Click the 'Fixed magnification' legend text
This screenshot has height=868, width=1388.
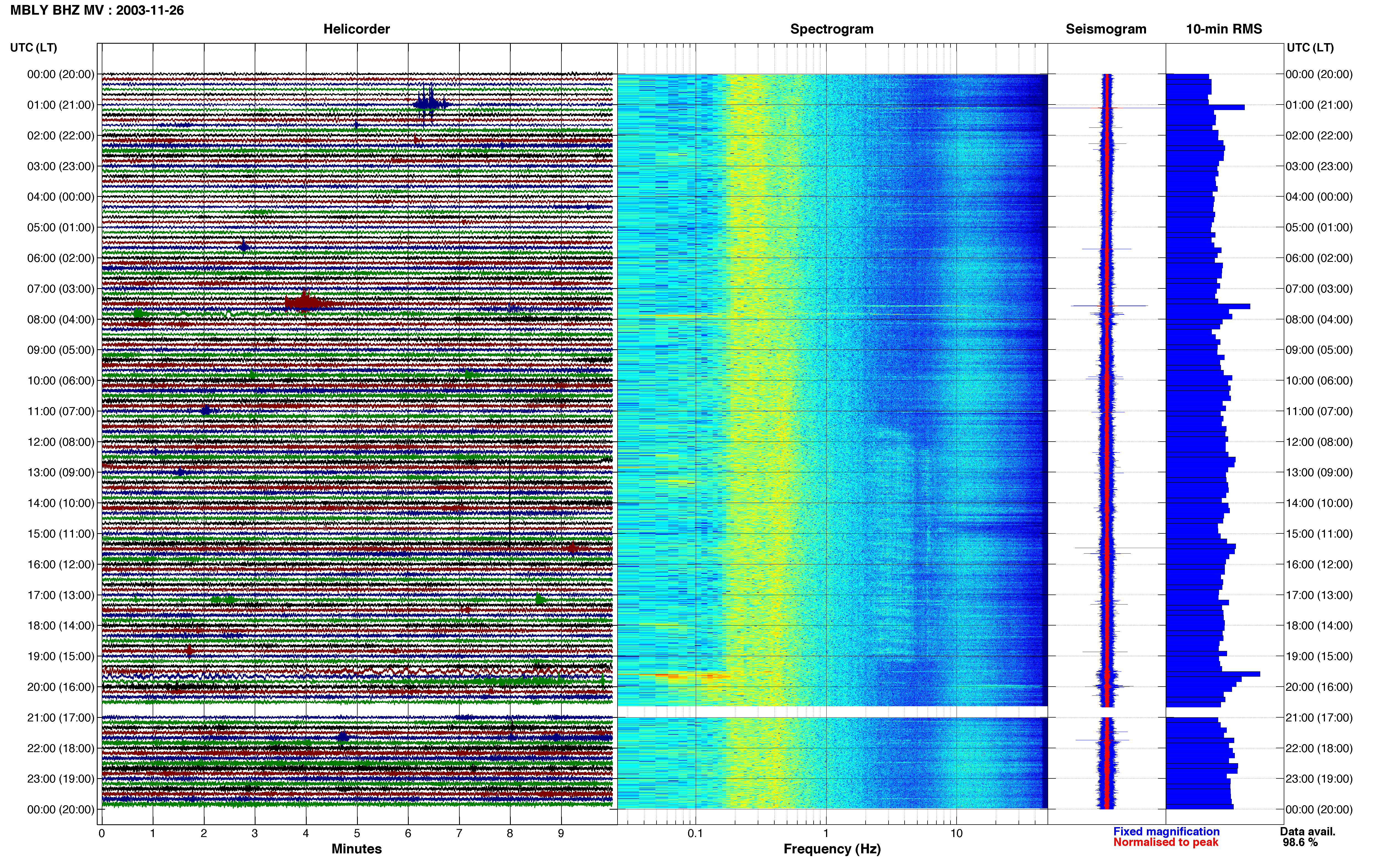click(x=1166, y=831)
